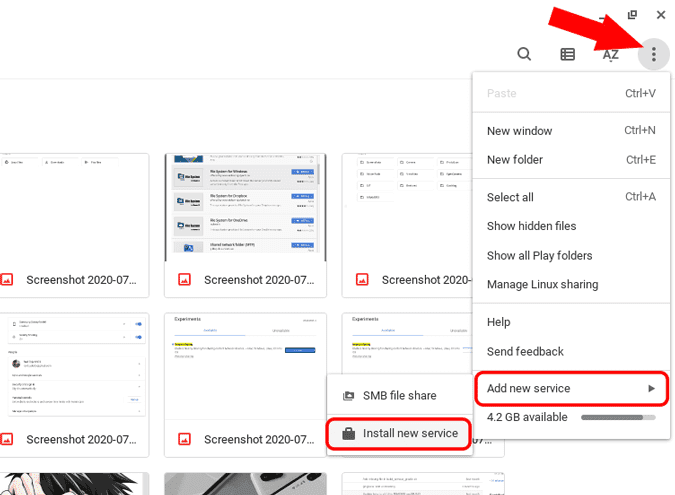Click the search magnifier icon
This screenshot has width=675, height=495.
click(x=524, y=55)
